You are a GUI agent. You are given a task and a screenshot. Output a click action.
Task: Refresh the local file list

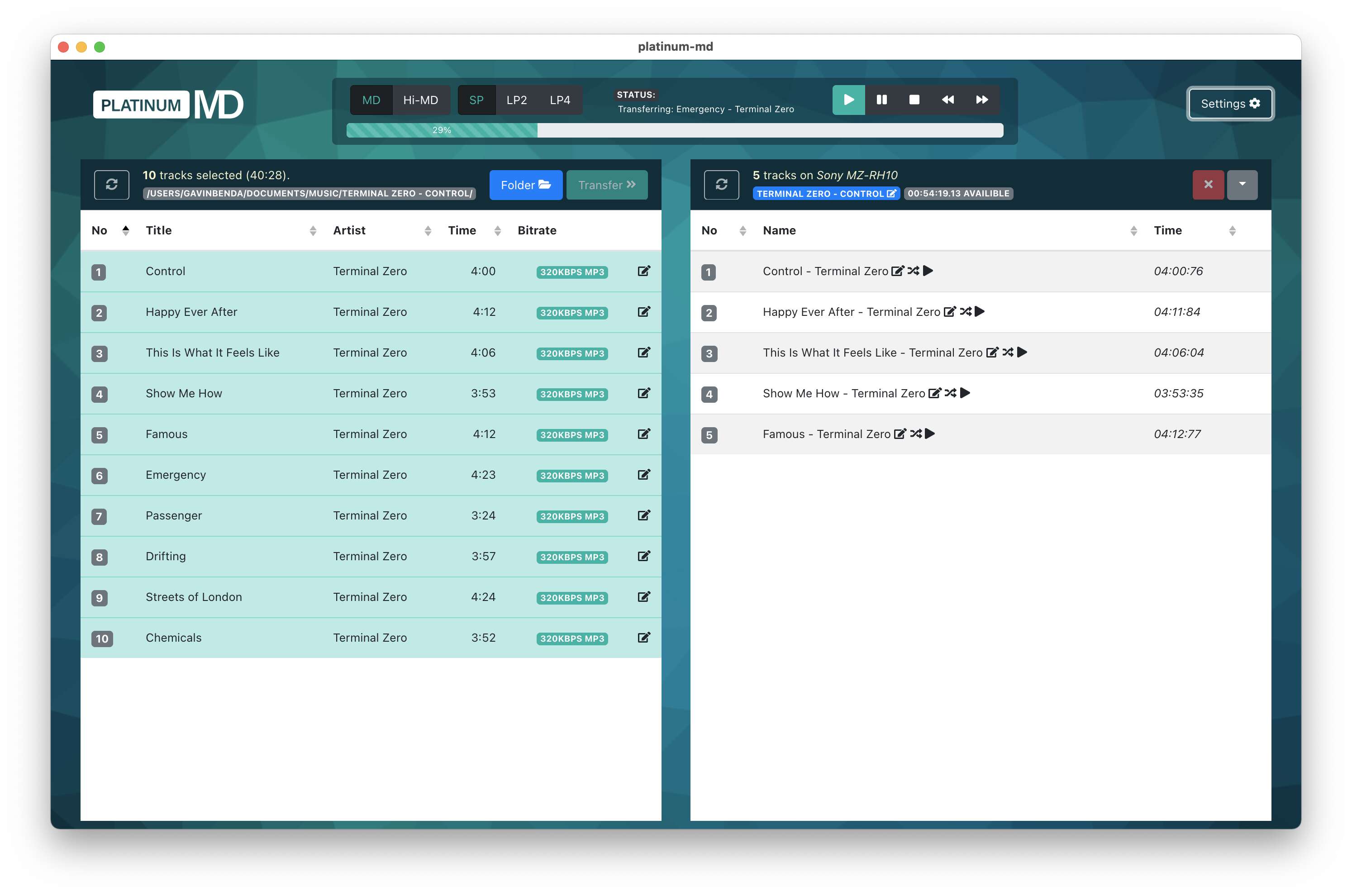(111, 185)
